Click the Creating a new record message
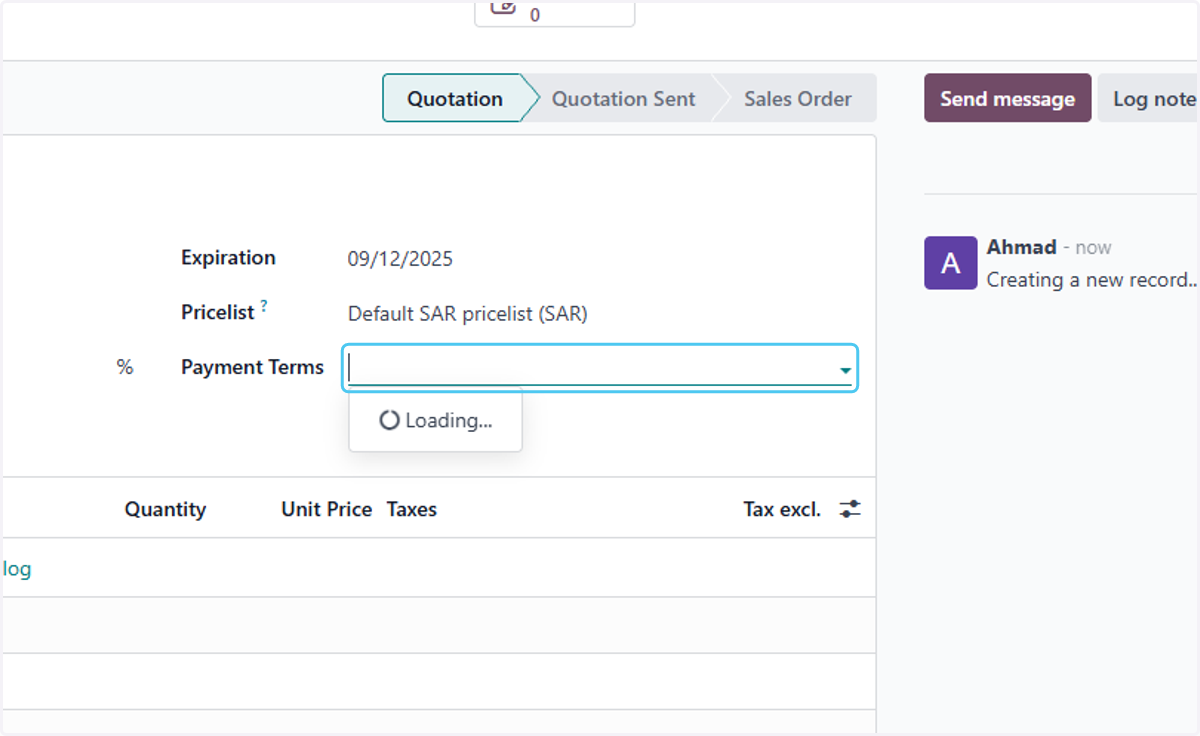 1092,280
